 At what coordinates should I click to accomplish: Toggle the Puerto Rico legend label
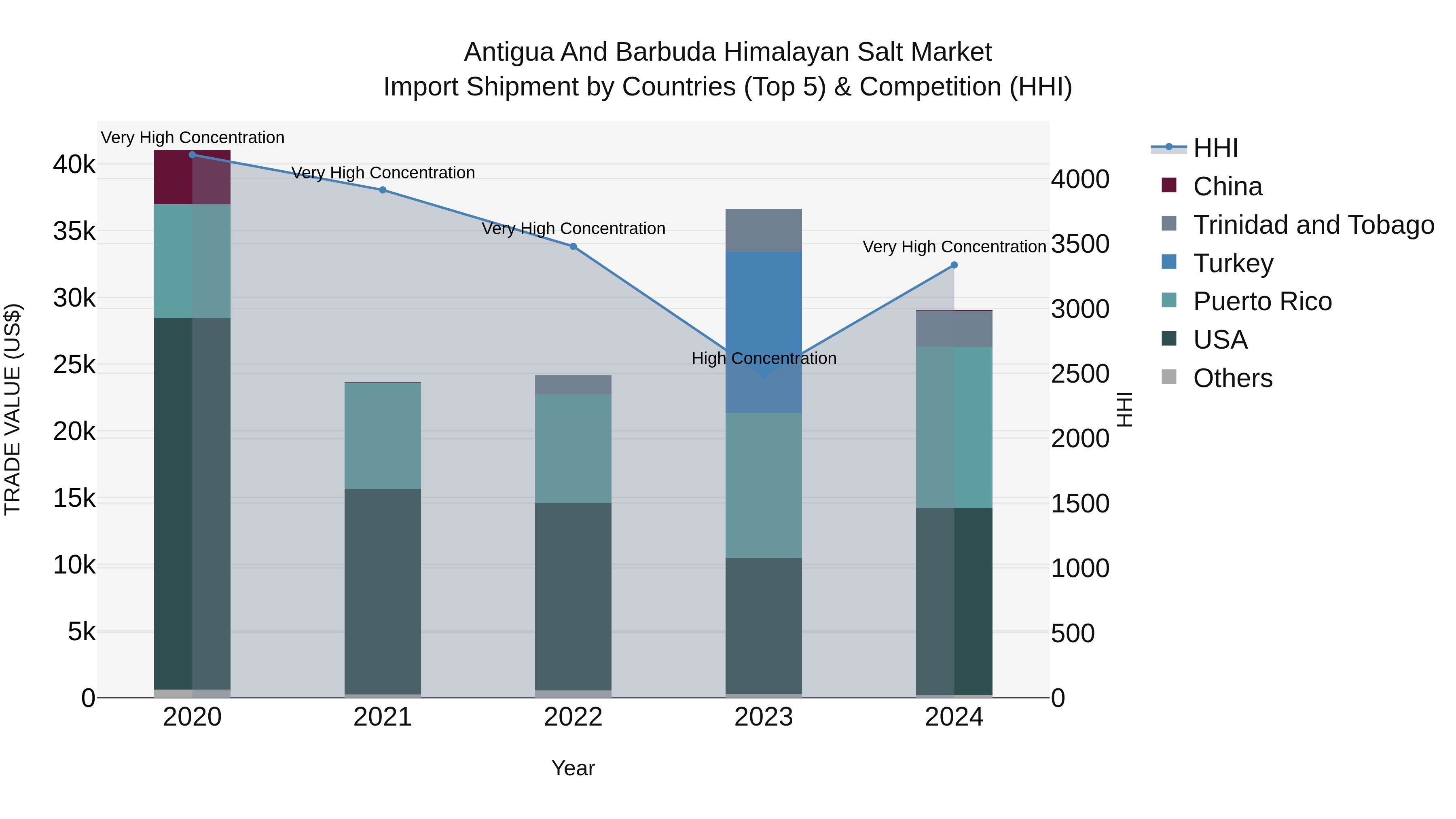(x=1263, y=301)
